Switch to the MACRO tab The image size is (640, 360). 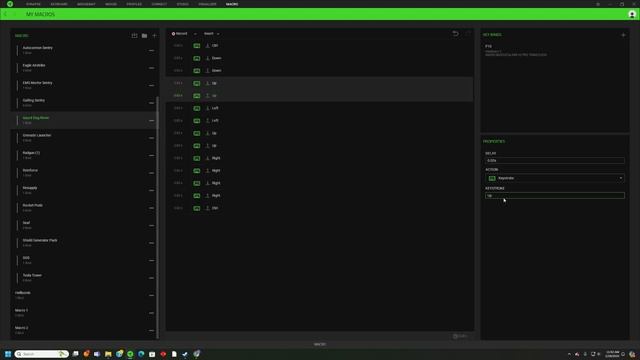(232, 4)
